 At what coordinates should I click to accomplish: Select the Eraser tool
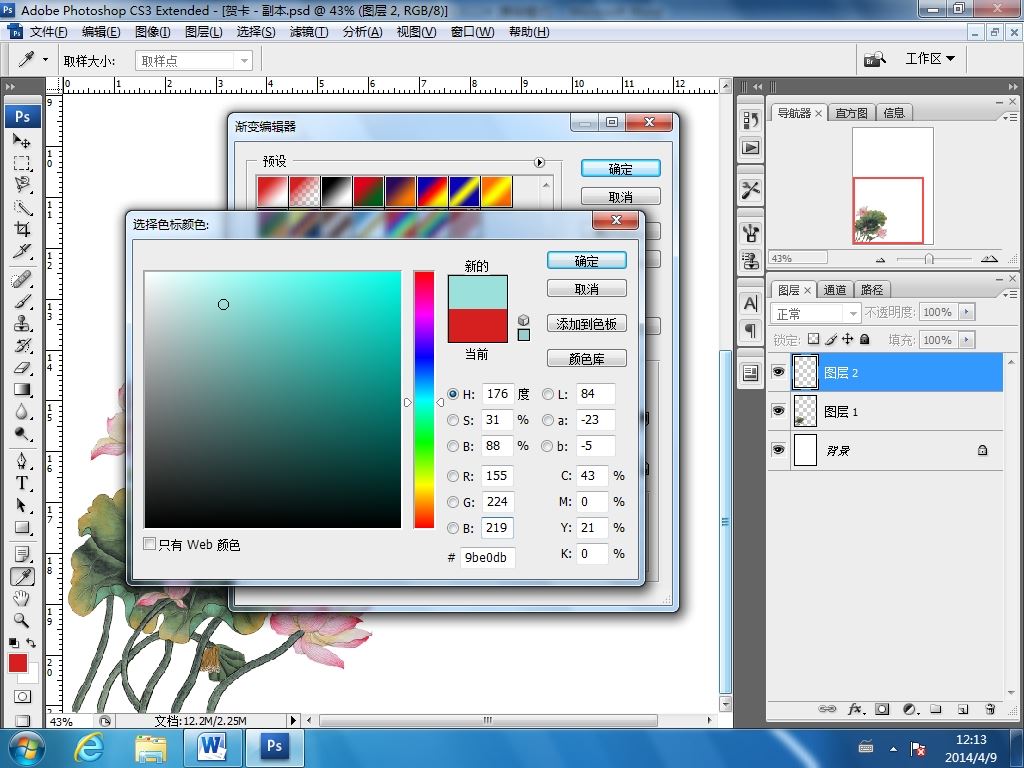22,368
